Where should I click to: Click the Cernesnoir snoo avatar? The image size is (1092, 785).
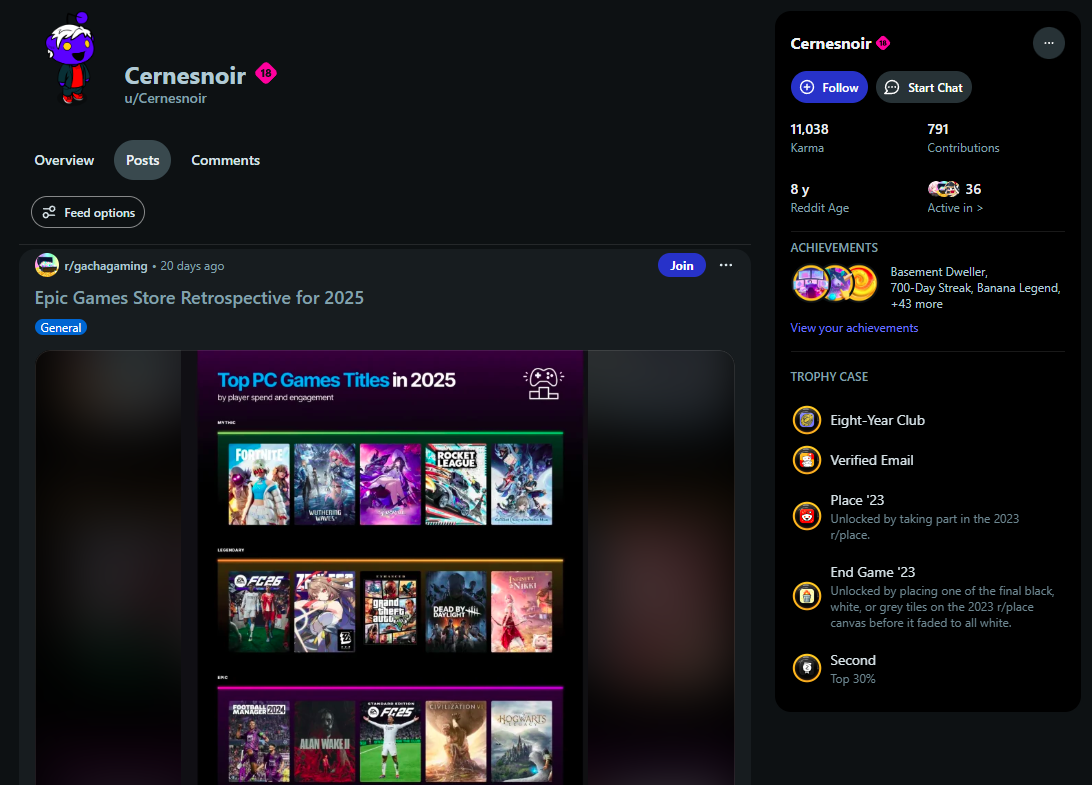[70, 58]
